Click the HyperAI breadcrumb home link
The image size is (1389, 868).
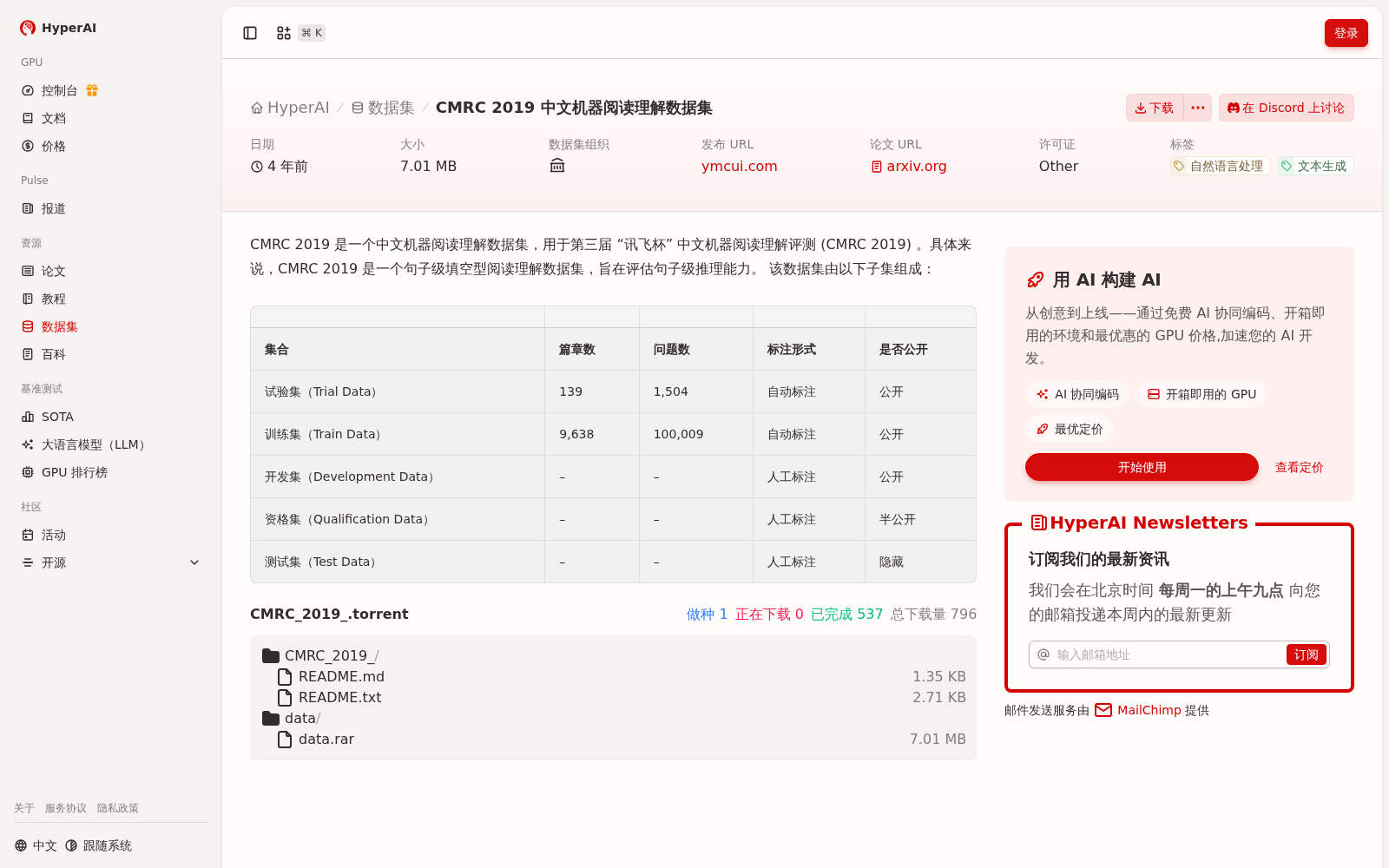(290, 108)
